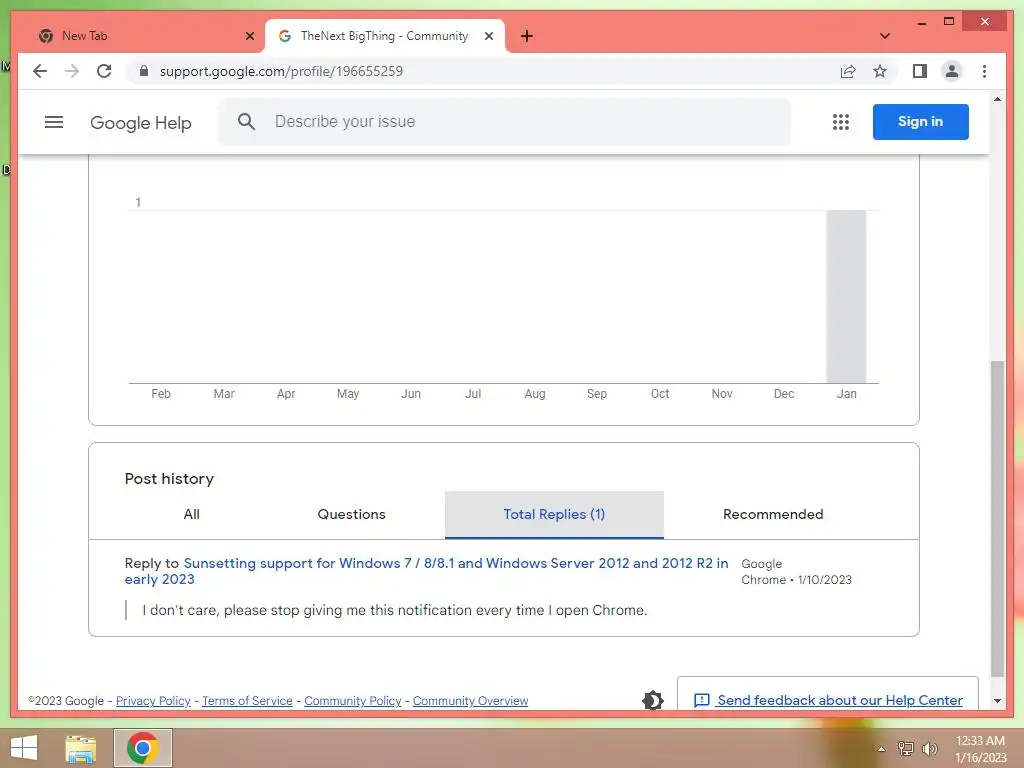Screen dimensions: 1024x768
Task: Switch to the New Tab tab
Action: tap(144, 36)
